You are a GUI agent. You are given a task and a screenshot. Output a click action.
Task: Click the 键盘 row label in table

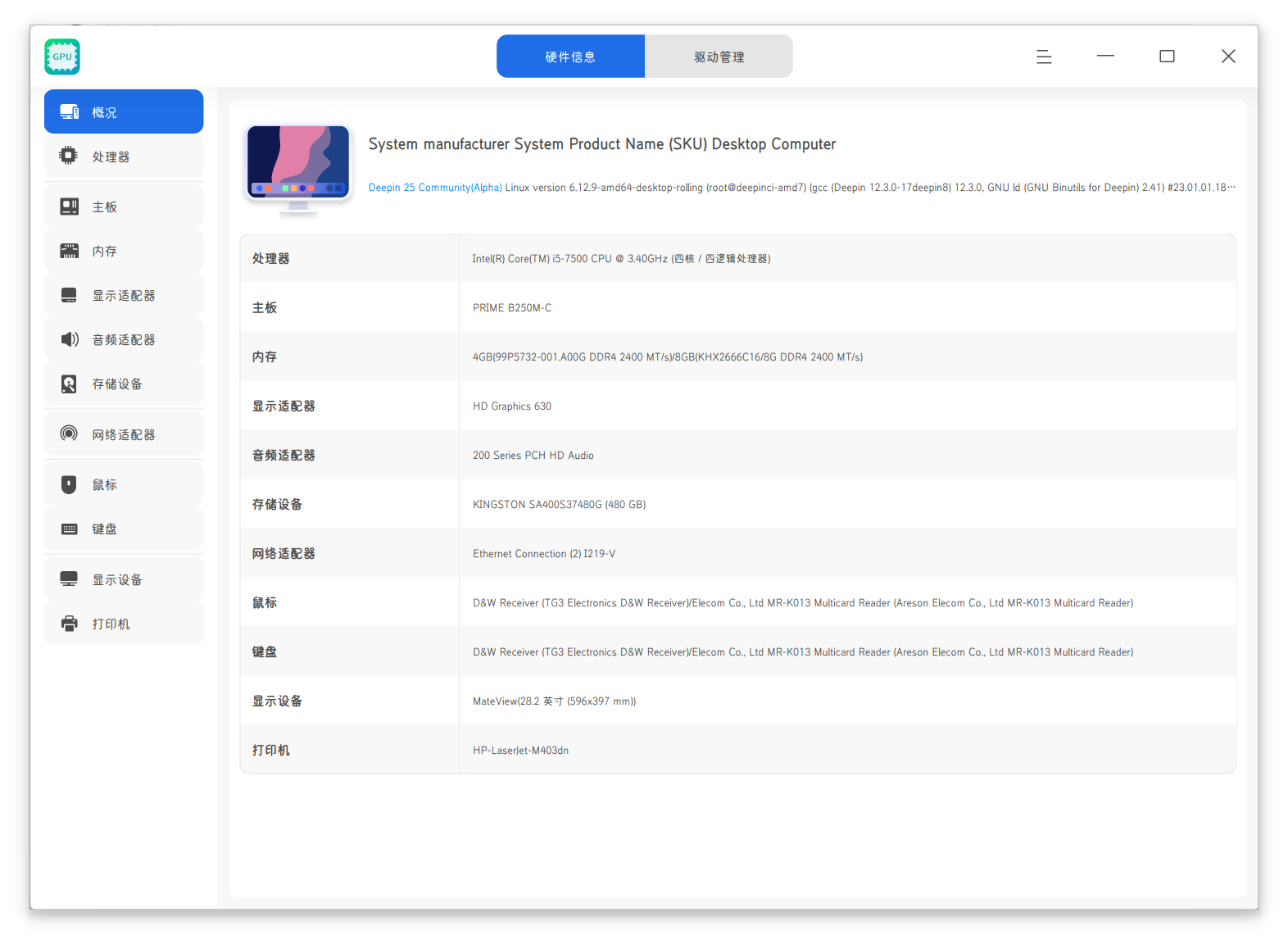pos(265,651)
